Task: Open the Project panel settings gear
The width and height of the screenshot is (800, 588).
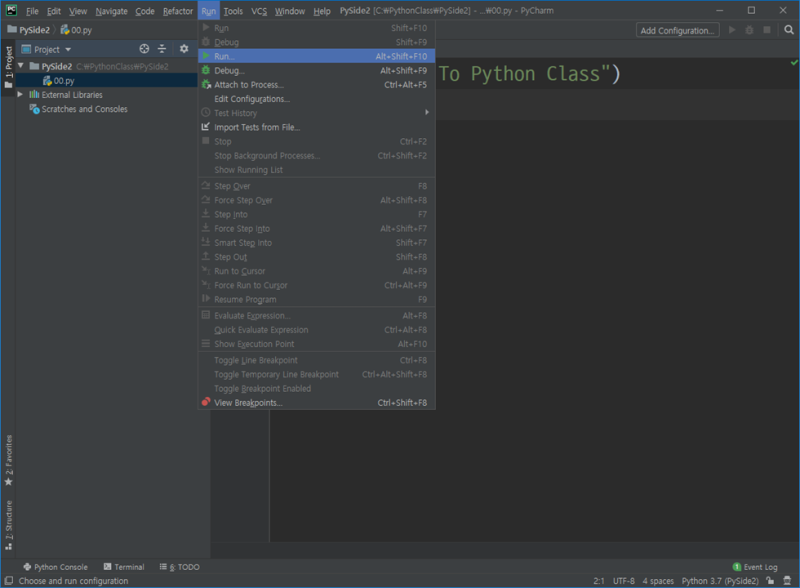Action: [183, 49]
